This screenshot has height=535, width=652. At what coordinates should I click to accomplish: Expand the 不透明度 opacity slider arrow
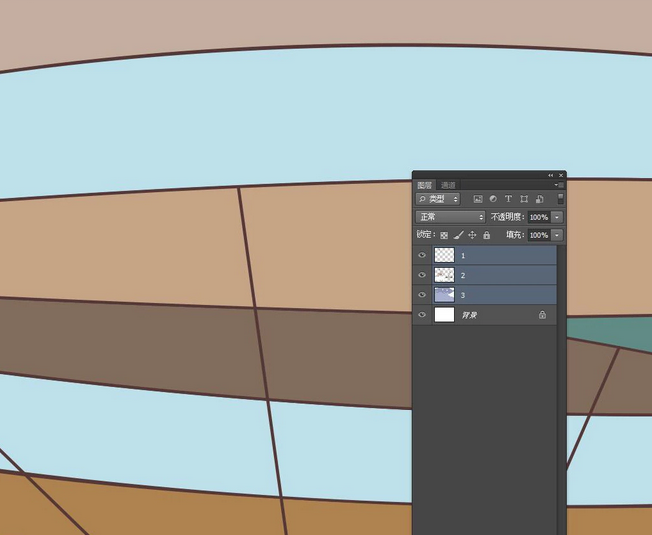tap(557, 217)
